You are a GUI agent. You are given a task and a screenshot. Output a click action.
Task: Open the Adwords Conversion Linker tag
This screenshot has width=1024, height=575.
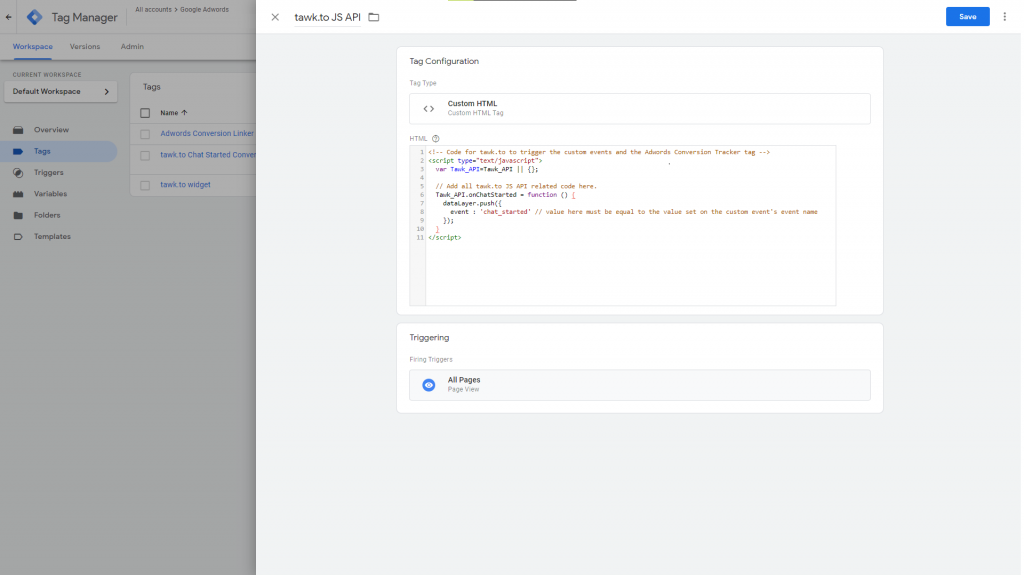coord(207,133)
